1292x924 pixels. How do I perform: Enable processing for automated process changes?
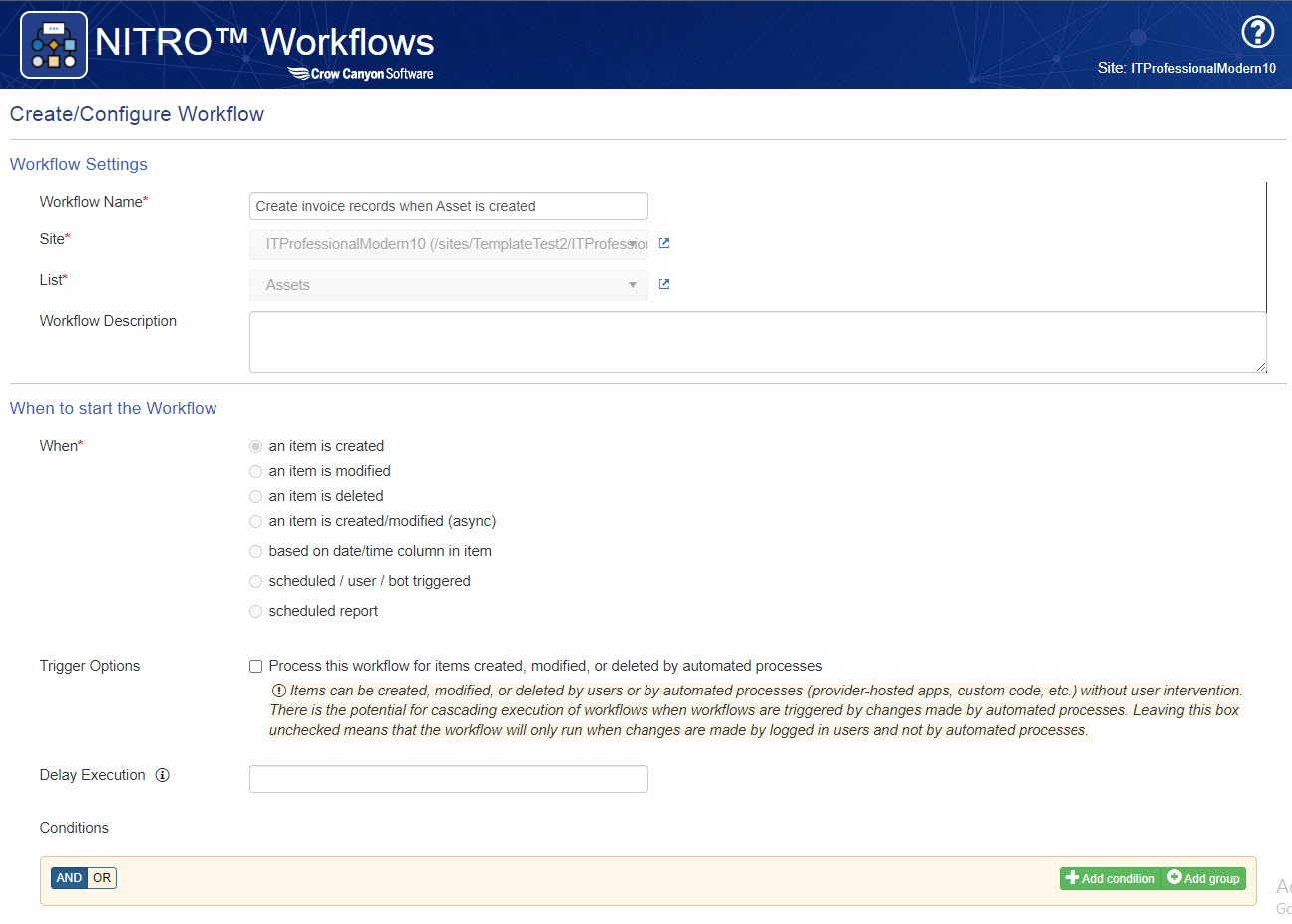click(x=255, y=665)
